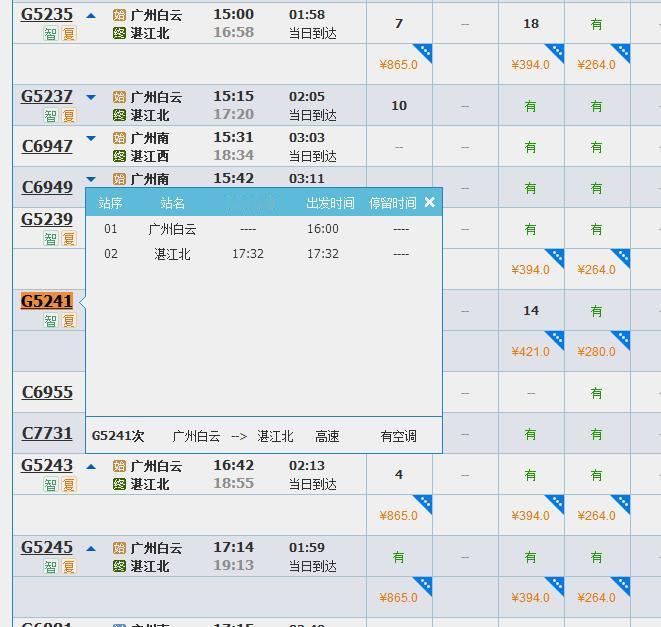Click the 复 badge under G5237
The width and height of the screenshot is (661, 627).
point(69,116)
